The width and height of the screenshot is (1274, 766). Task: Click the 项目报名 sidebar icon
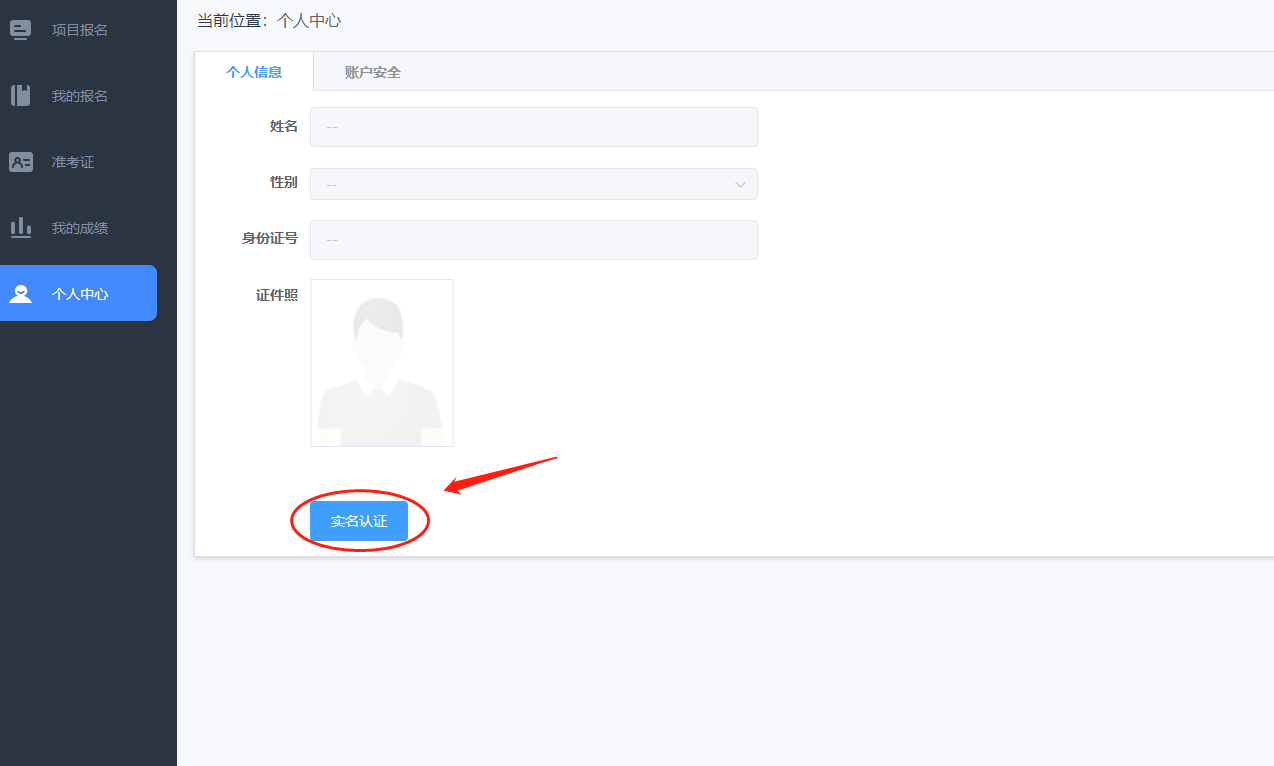[x=21, y=30]
